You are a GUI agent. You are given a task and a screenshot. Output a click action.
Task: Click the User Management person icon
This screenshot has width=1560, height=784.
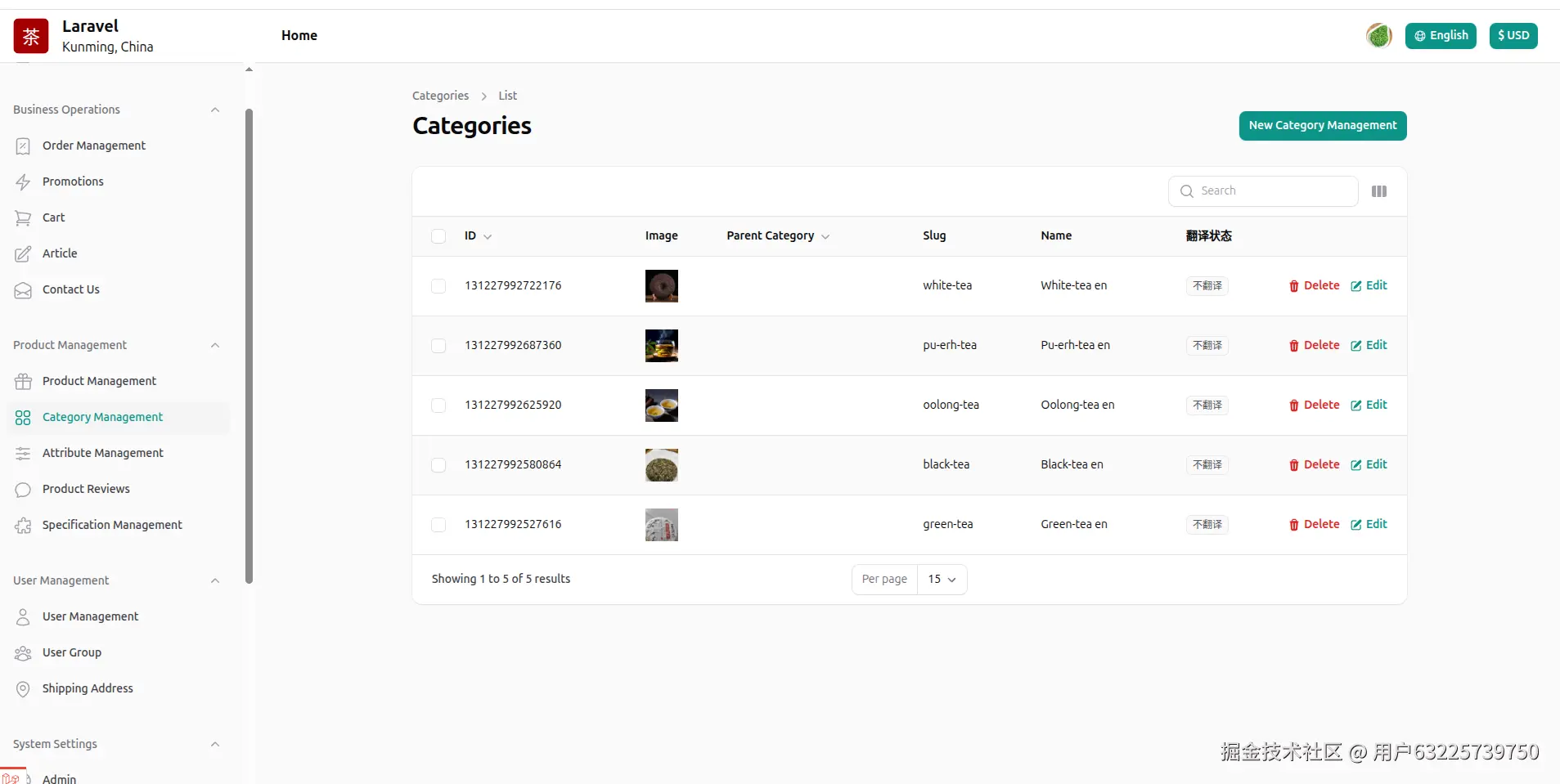tap(23, 617)
